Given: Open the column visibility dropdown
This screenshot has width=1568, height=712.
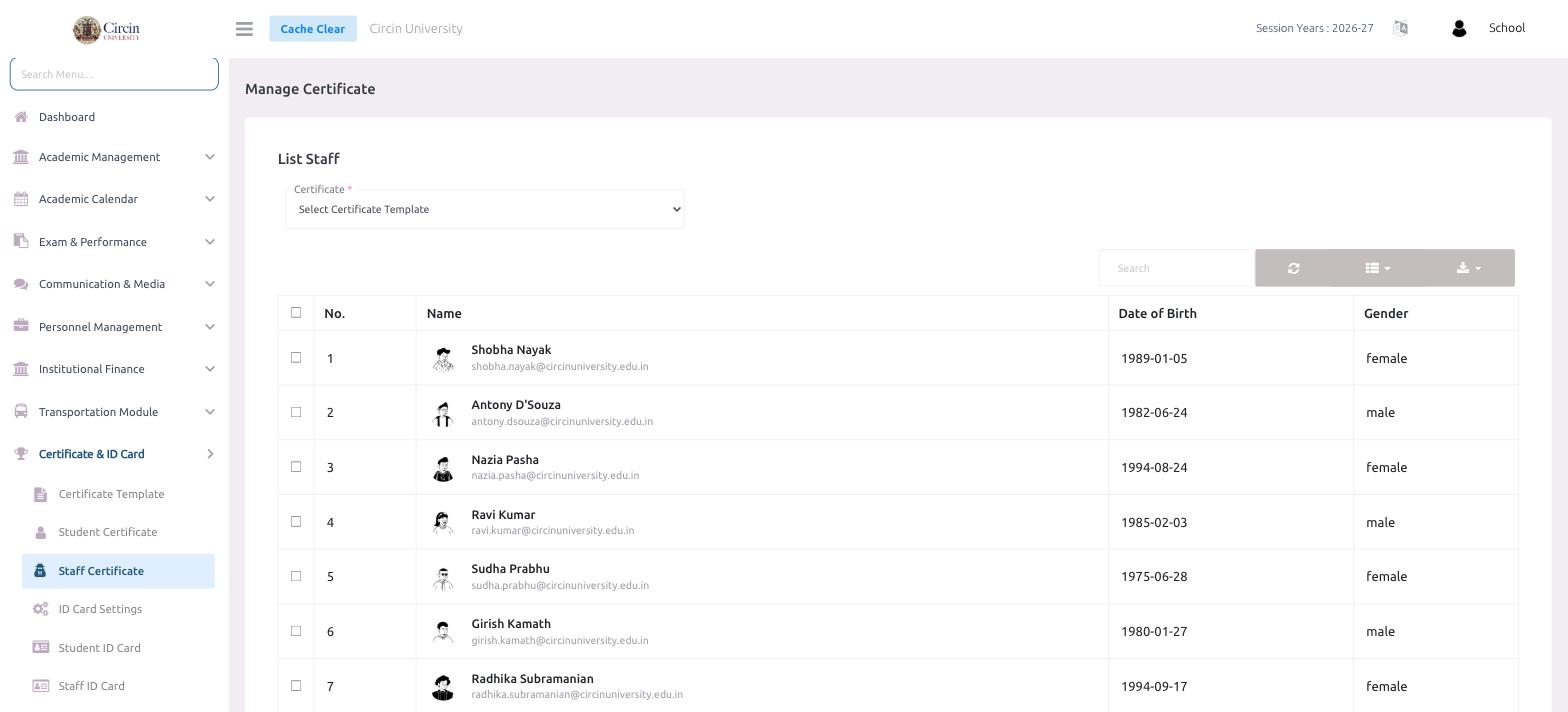Looking at the screenshot, I should click(x=1378, y=268).
